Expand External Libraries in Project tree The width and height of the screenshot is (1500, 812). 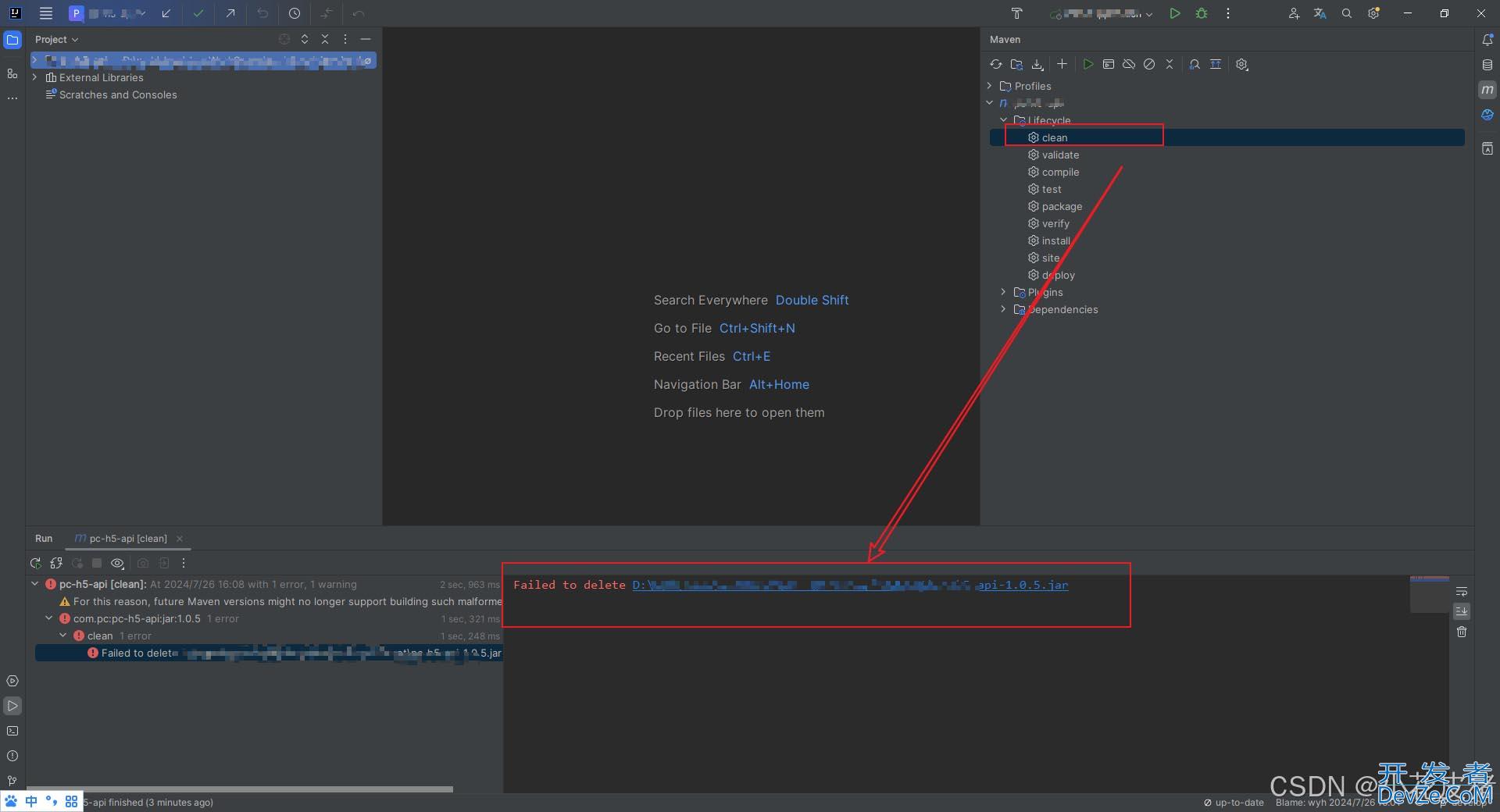(35, 77)
